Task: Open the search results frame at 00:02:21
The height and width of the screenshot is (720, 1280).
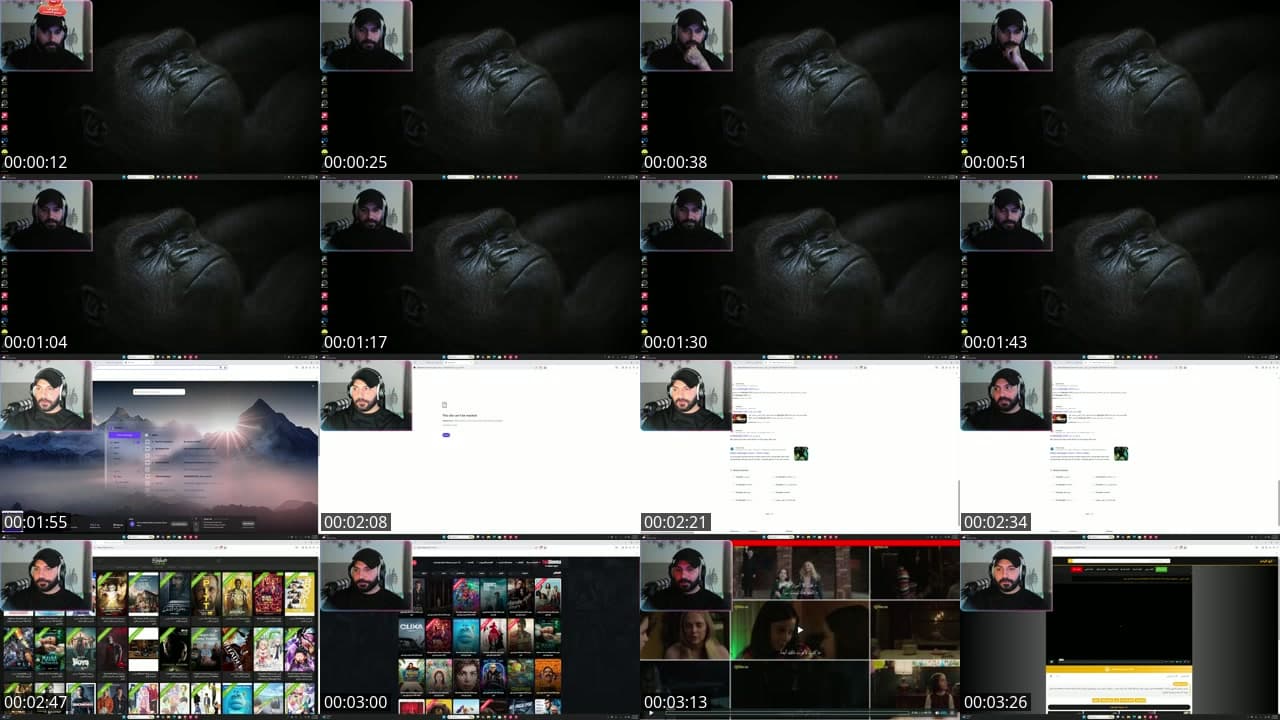Action: 800,450
